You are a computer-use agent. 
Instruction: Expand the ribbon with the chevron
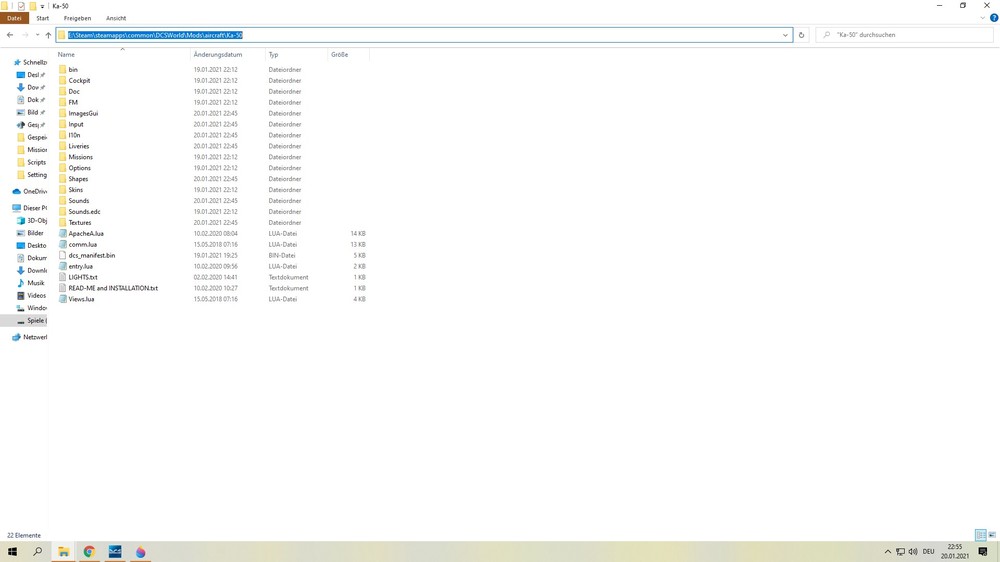tap(982, 18)
